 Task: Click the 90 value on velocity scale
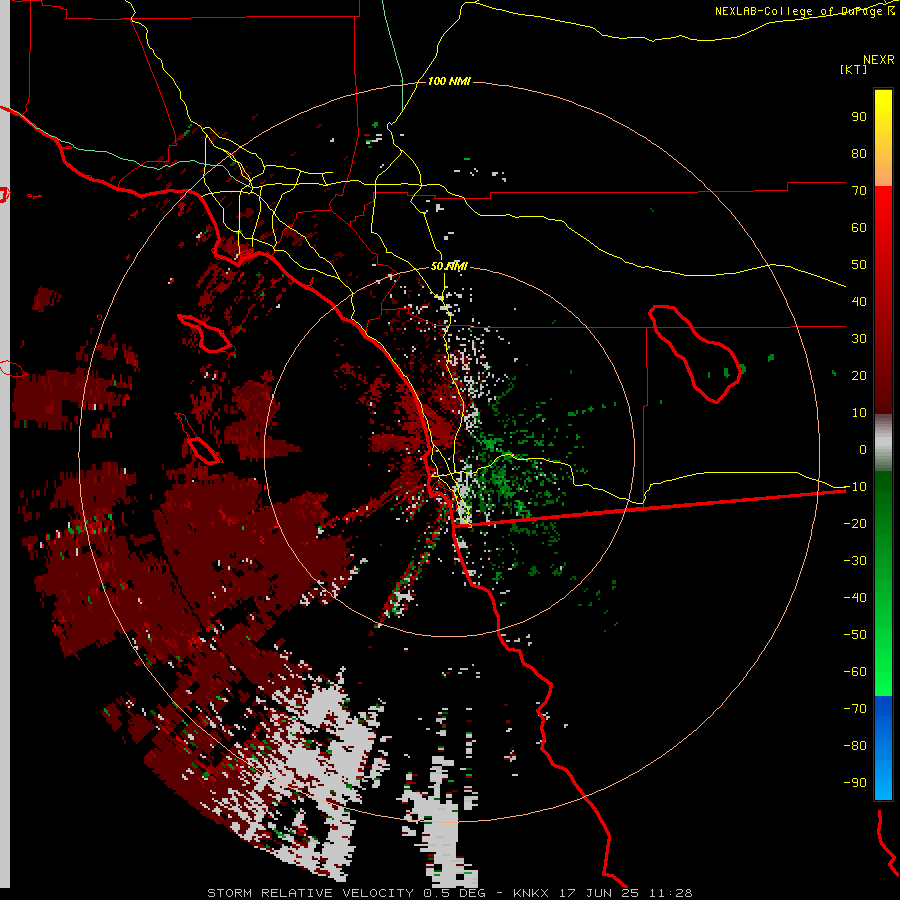click(x=859, y=117)
